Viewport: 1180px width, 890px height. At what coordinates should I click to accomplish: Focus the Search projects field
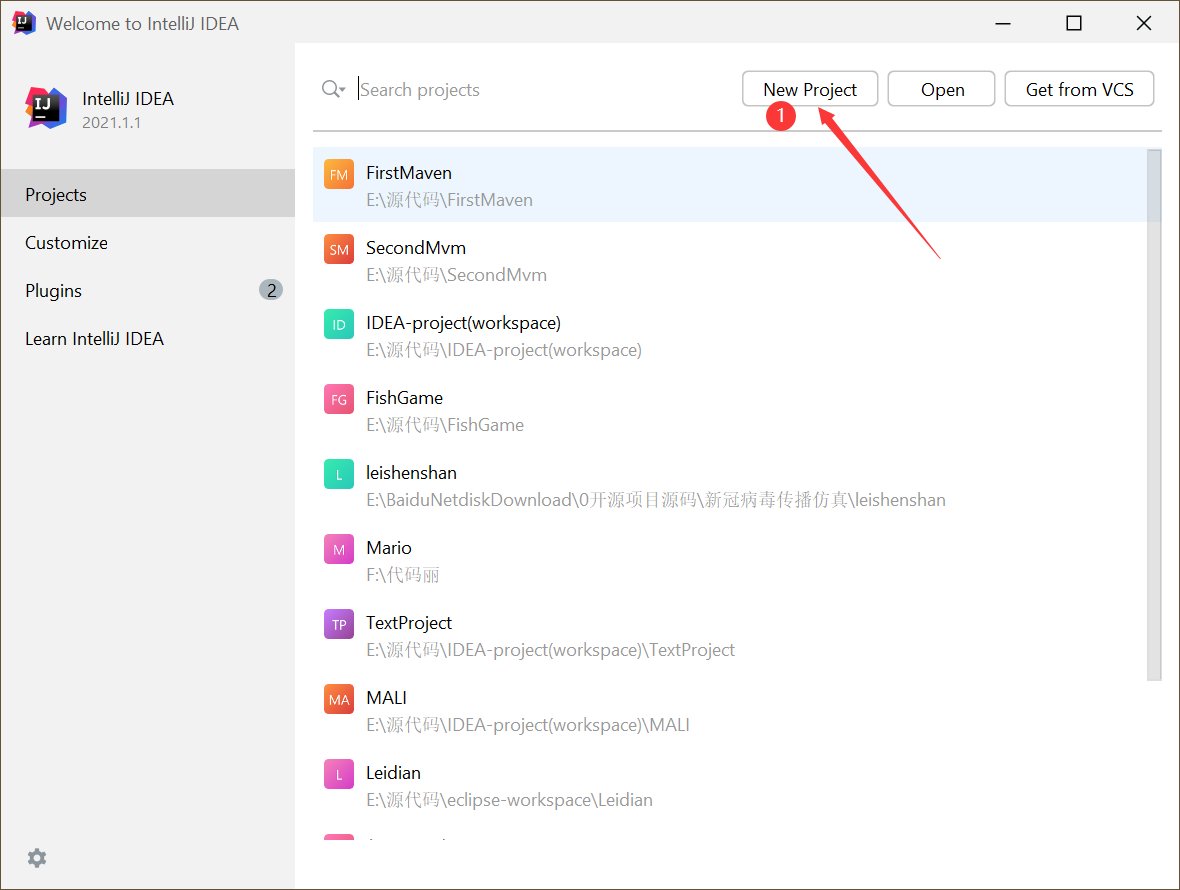pos(542,90)
